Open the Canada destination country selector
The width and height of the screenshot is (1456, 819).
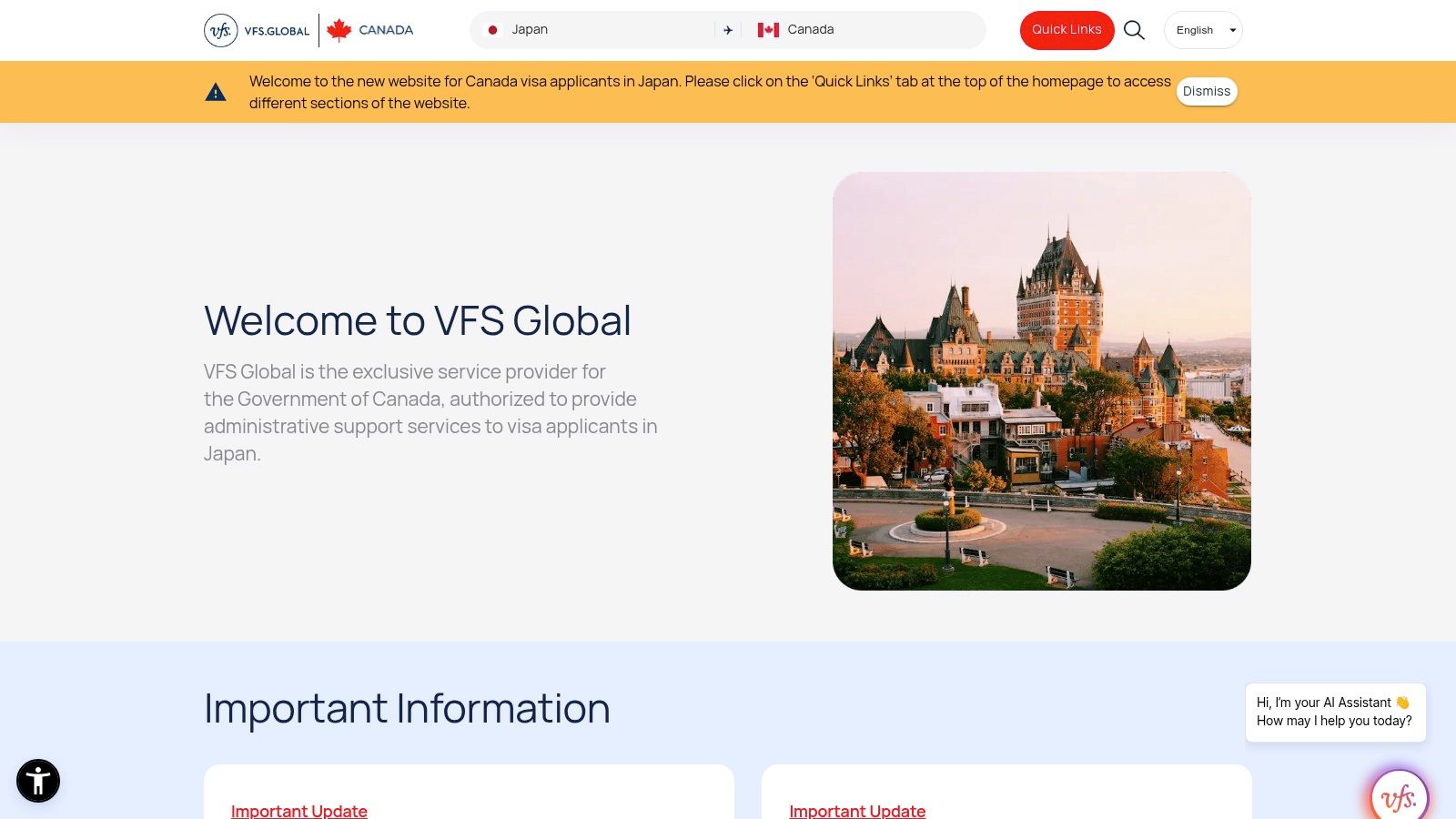(x=864, y=30)
